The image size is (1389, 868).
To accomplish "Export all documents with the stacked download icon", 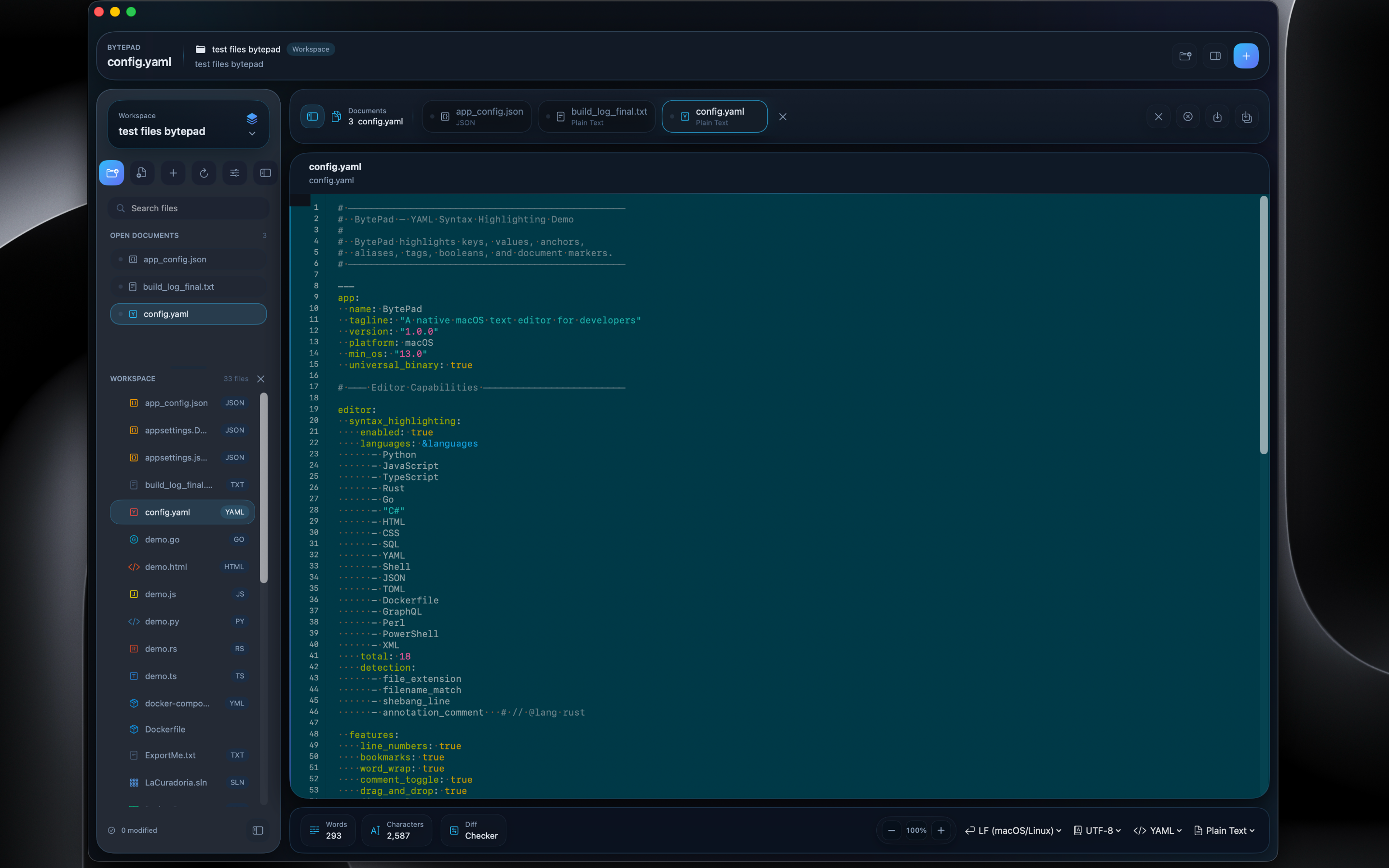I will 1247,117.
